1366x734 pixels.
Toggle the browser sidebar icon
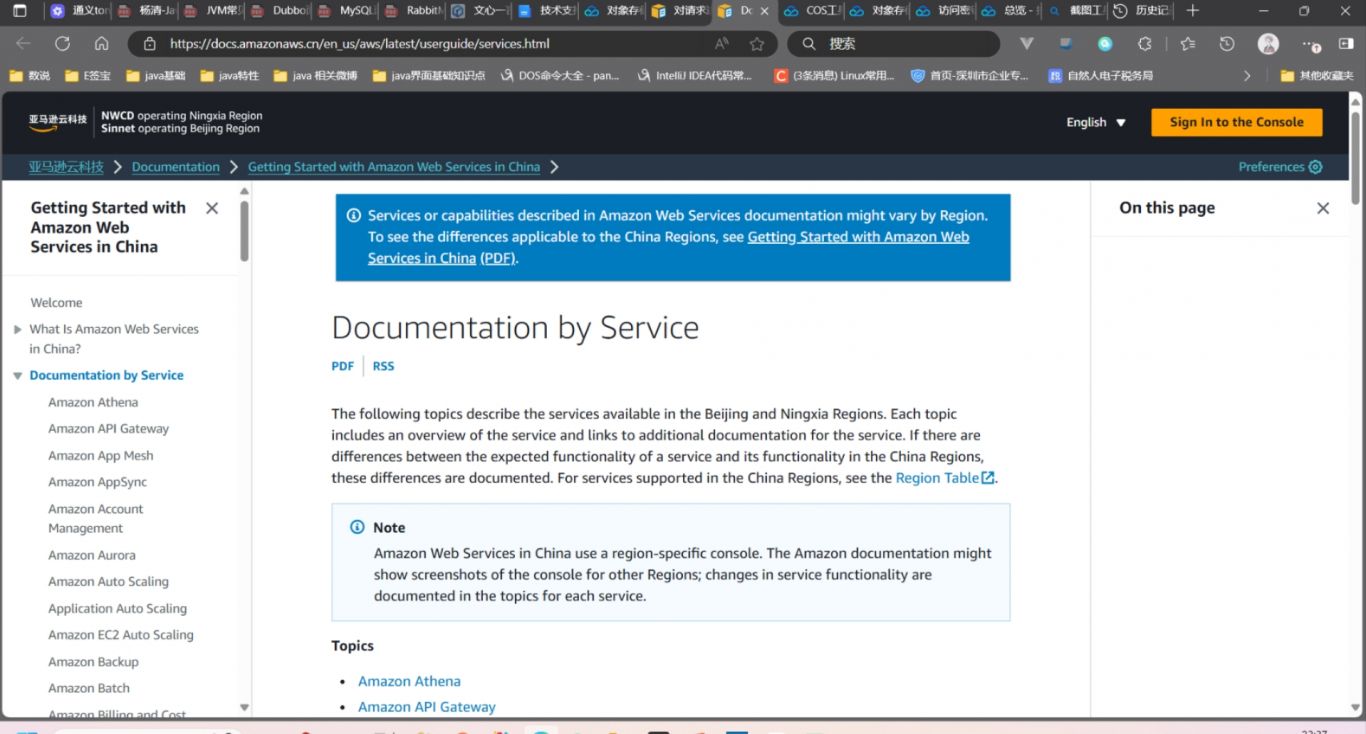point(1346,44)
